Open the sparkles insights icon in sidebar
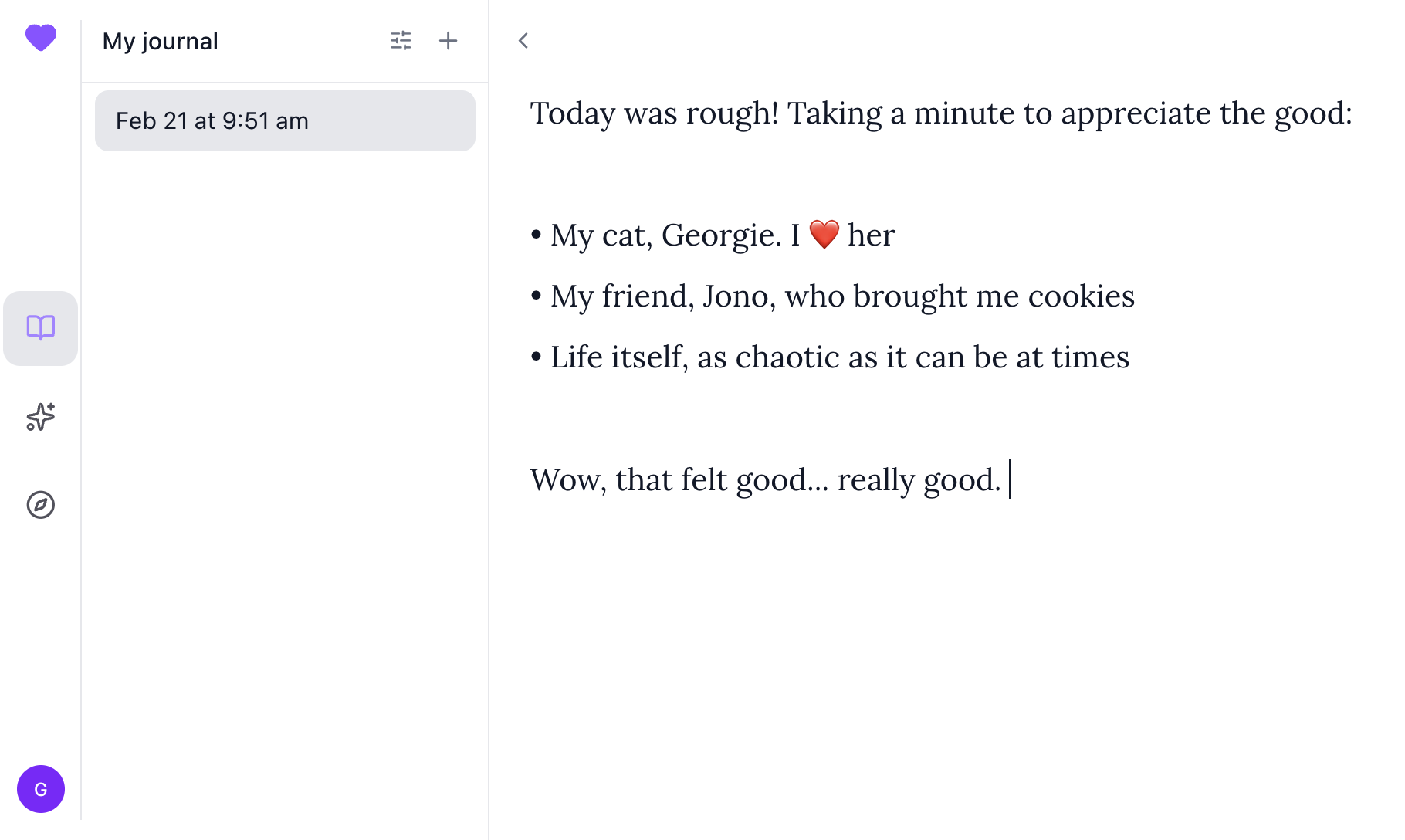1405x840 pixels. (41, 417)
